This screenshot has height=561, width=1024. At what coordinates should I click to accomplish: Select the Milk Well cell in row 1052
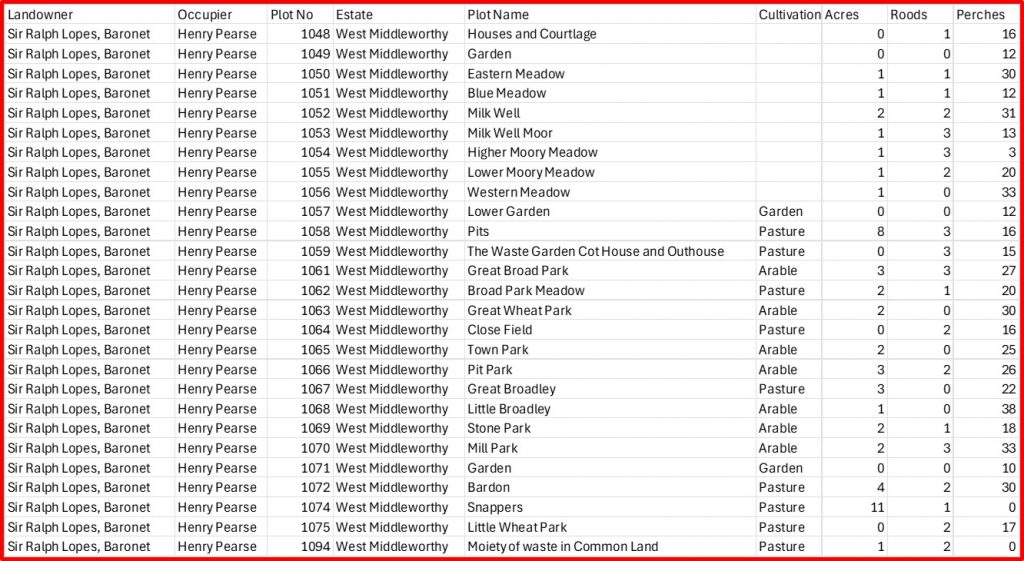611,113
